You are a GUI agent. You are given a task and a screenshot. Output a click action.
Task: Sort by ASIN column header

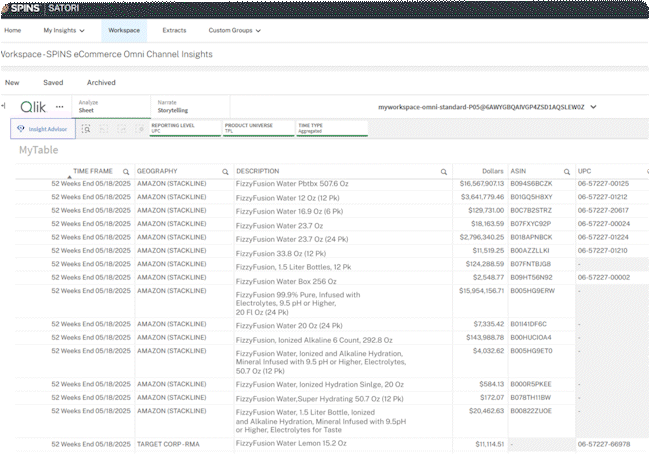click(x=518, y=171)
